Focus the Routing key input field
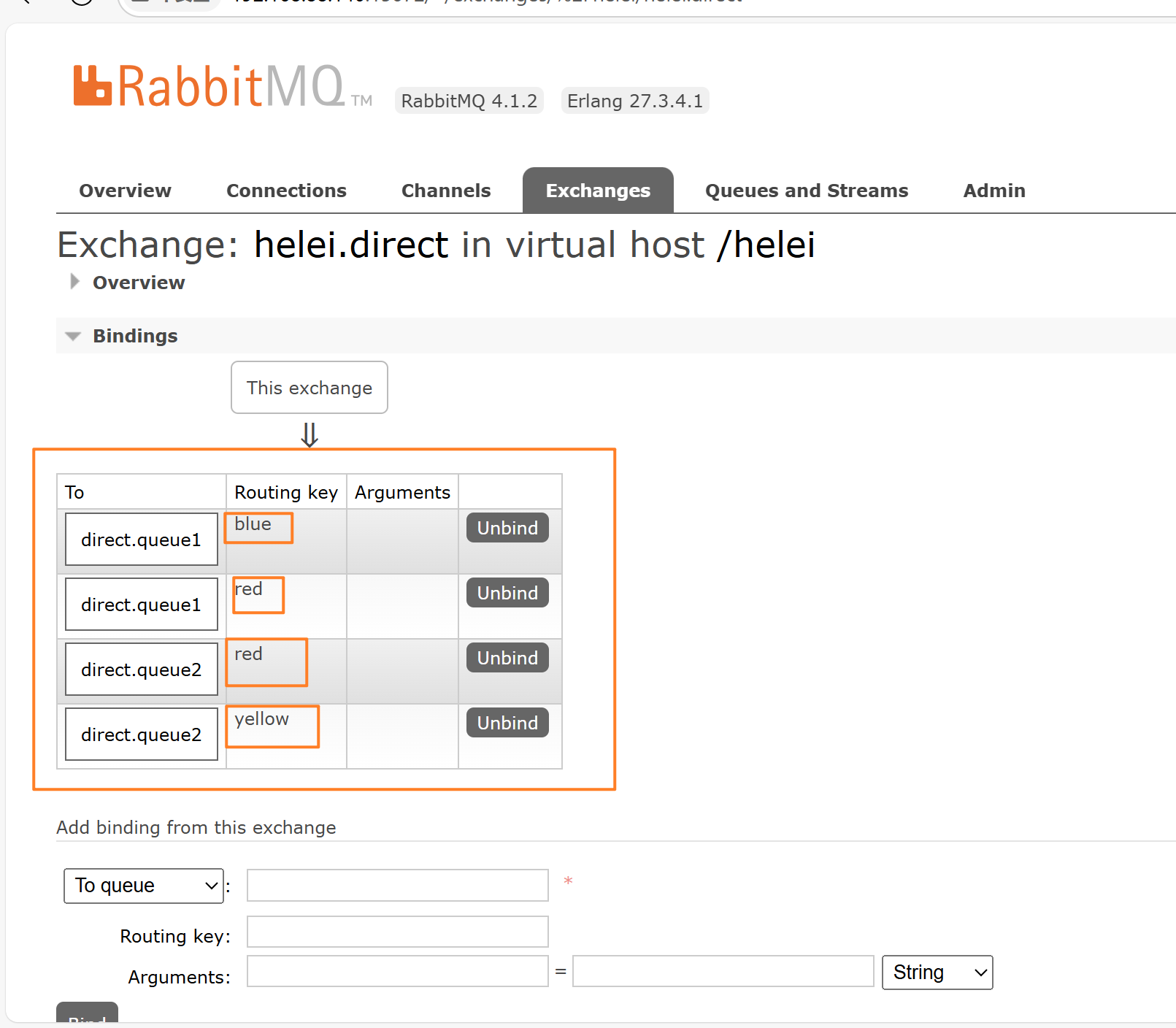Image resolution: width=1176 pixels, height=1028 pixels. point(398,932)
